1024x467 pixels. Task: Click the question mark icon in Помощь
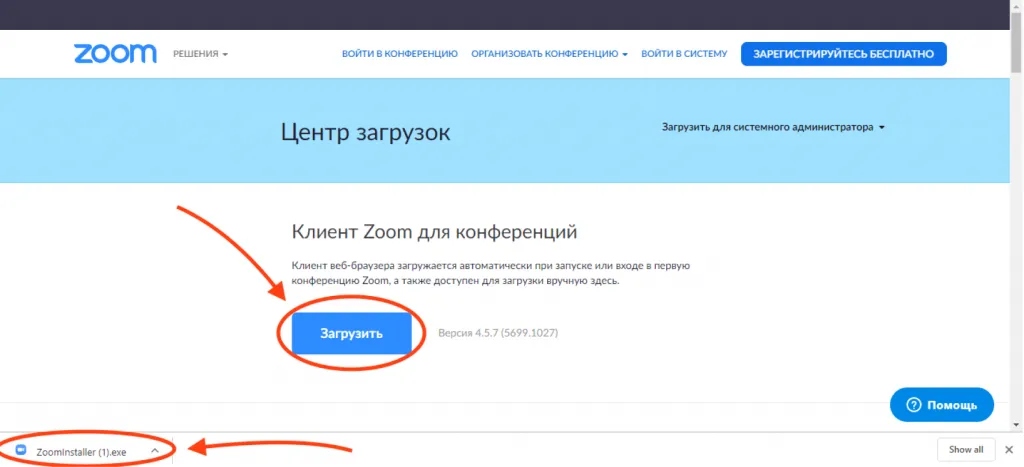914,405
